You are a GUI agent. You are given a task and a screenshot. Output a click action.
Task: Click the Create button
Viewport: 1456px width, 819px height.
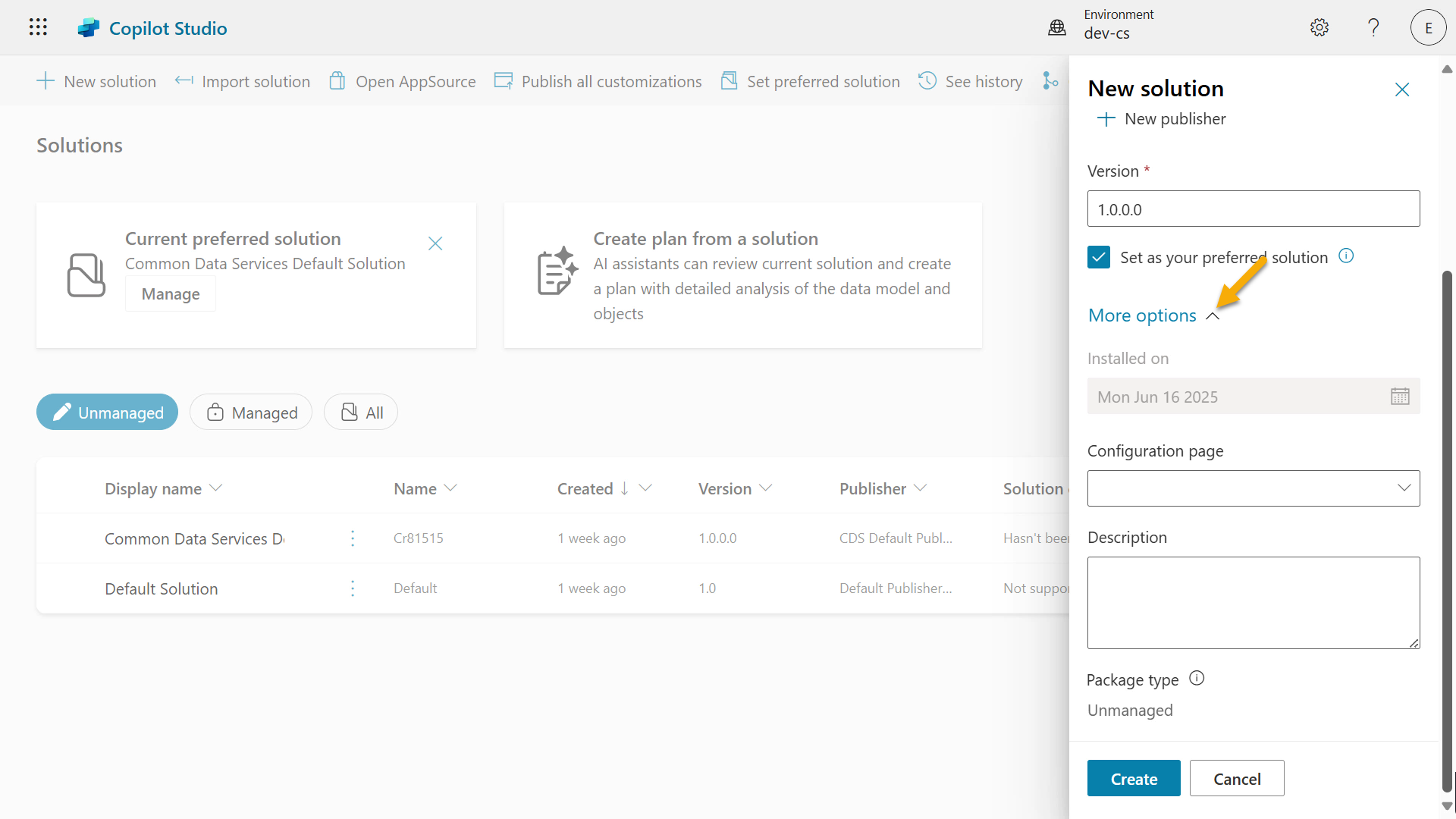point(1133,778)
